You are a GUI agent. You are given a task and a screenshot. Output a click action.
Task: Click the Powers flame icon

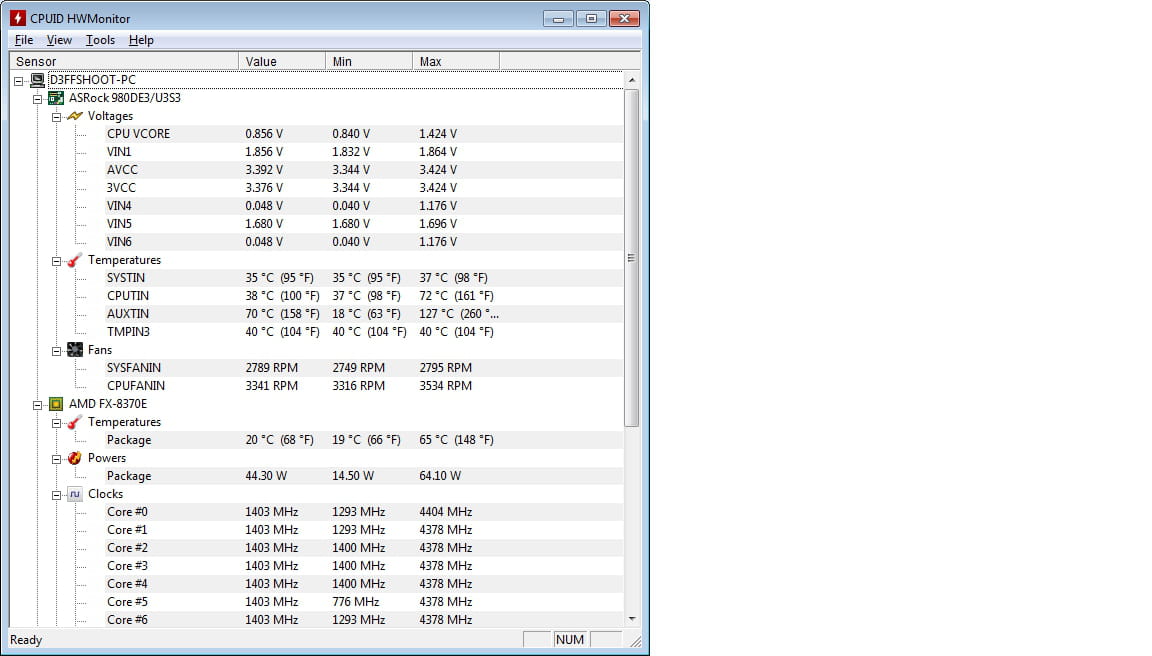click(75, 458)
